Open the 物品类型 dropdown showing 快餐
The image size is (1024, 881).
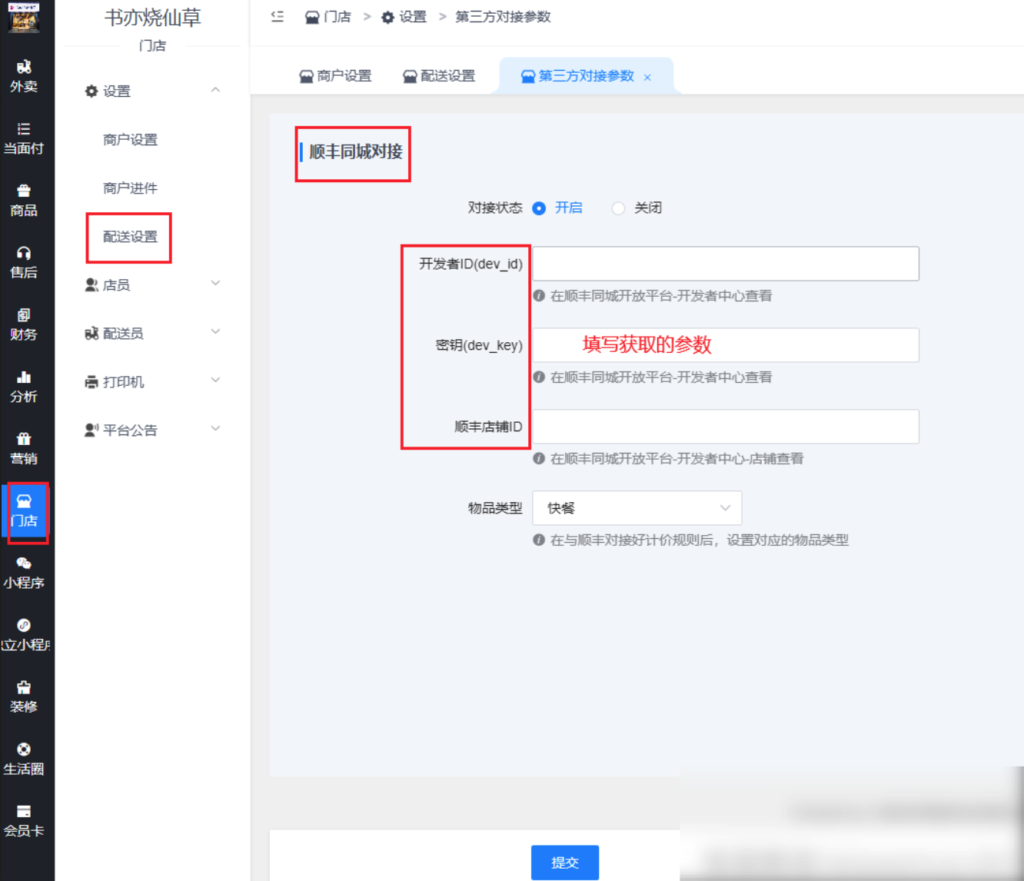click(637, 508)
